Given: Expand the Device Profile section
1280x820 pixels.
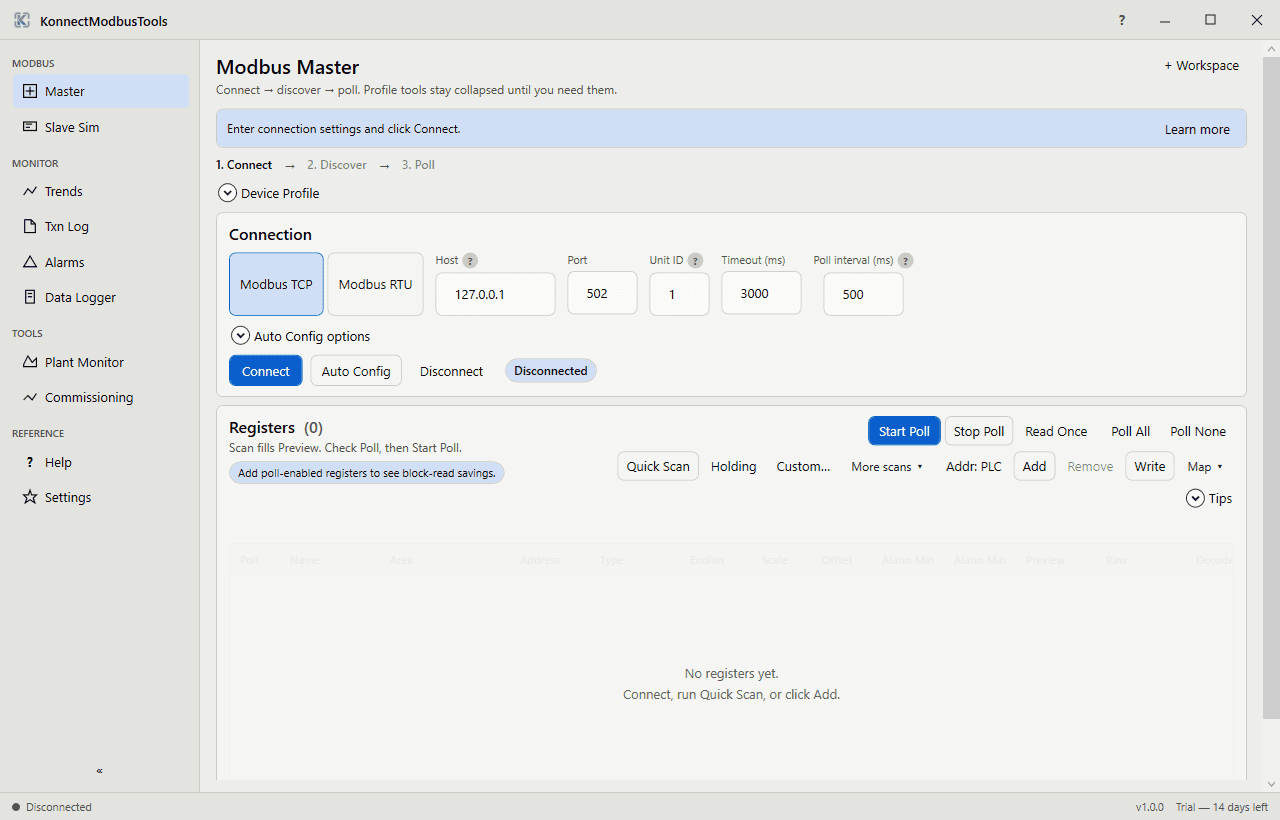Looking at the screenshot, I should click(268, 193).
